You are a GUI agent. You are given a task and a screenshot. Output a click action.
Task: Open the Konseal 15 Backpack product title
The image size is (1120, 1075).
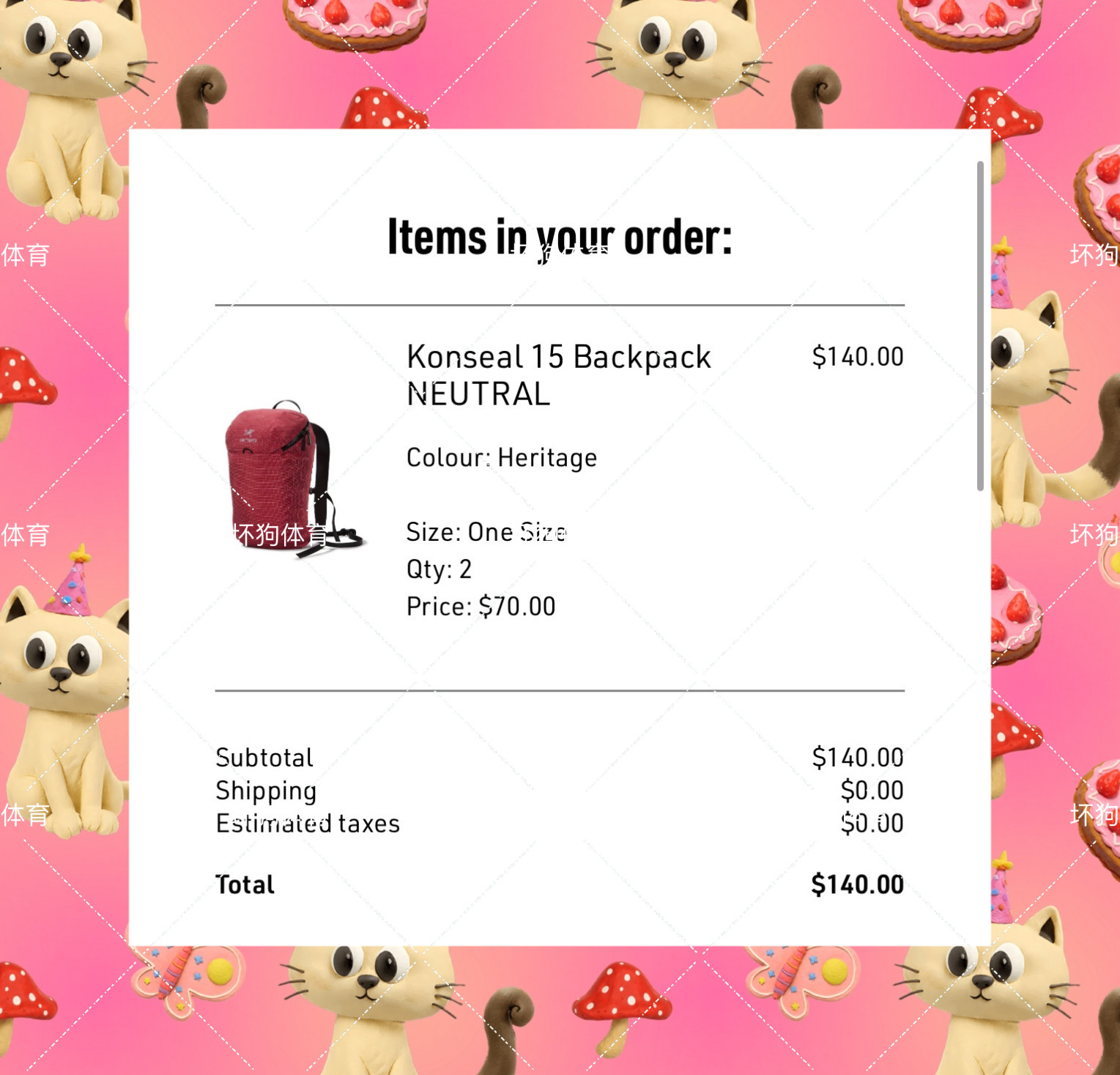coord(558,358)
